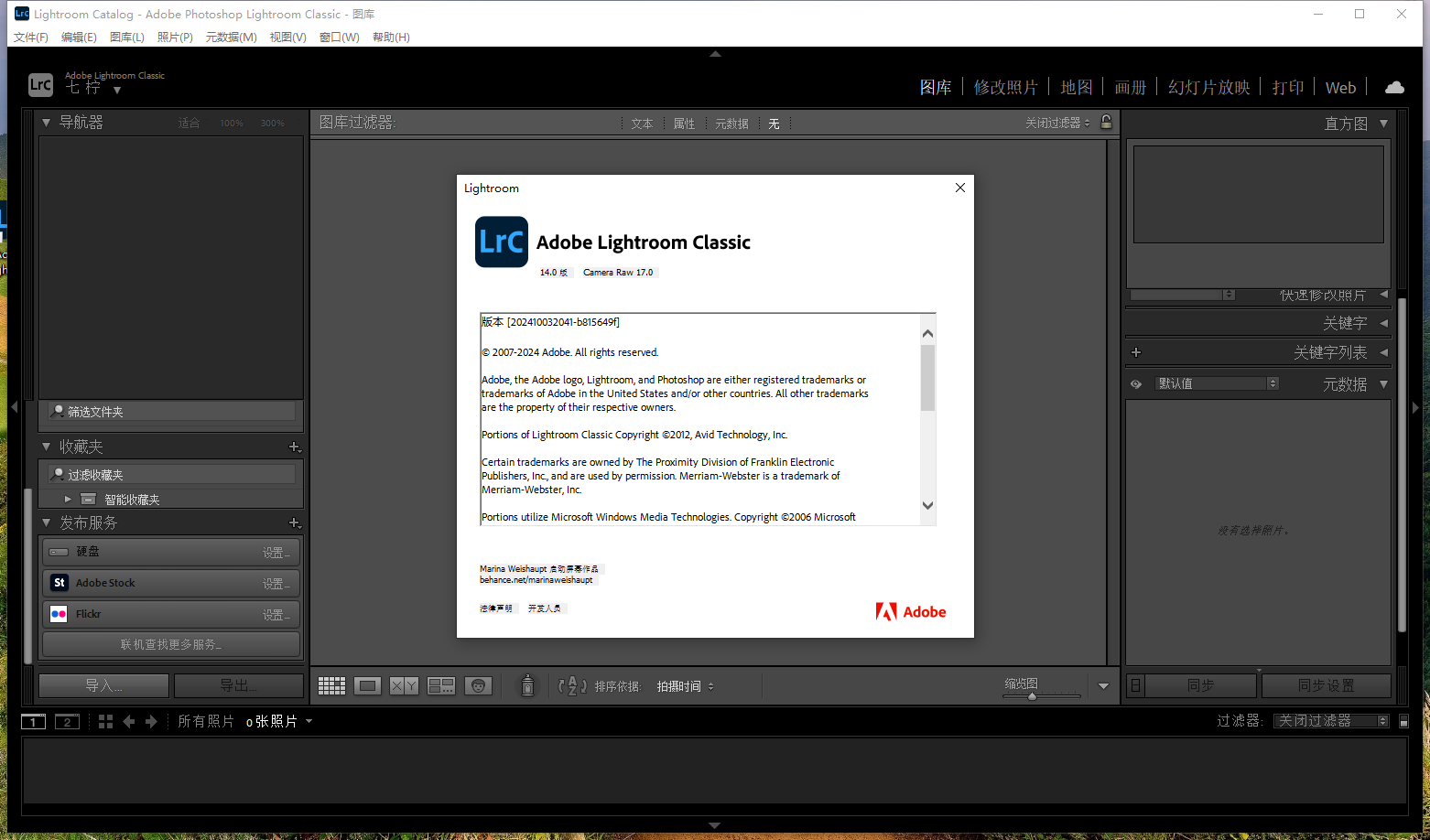
Task: Switch to 幻灯片放映 module
Action: pyautogui.click(x=1208, y=87)
